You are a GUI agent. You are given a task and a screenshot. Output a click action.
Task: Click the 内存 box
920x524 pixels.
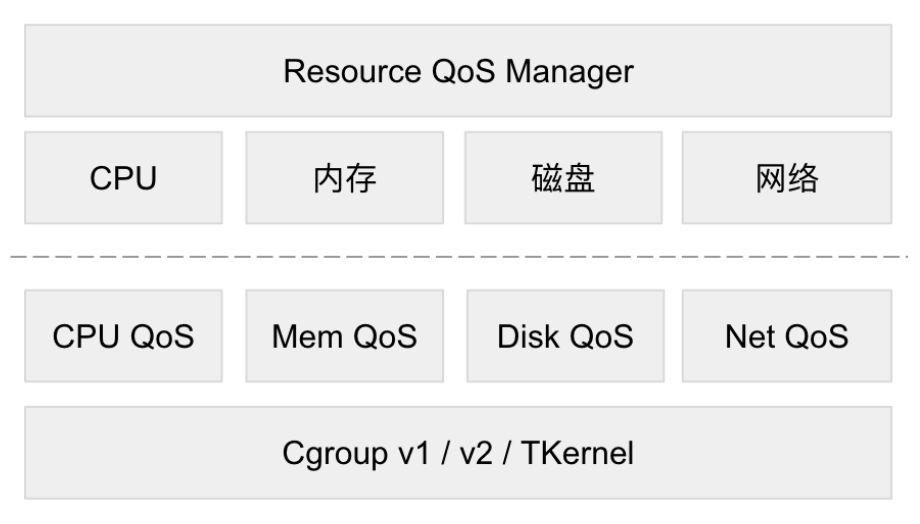click(344, 178)
